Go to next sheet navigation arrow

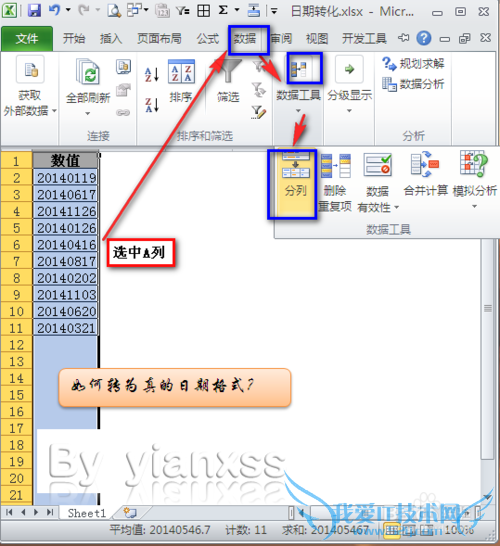pyautogui.click(x=36, y=512)
